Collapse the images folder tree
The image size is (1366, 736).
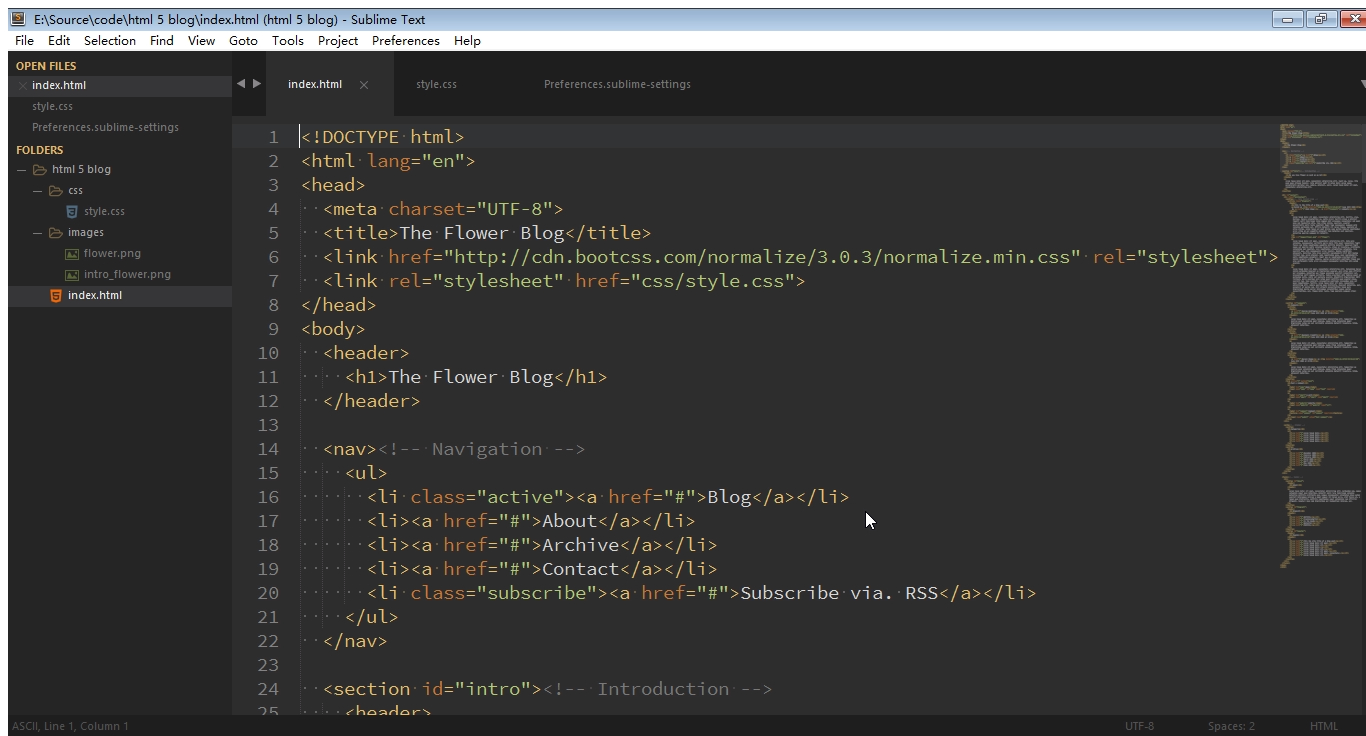tap(38, 233)
